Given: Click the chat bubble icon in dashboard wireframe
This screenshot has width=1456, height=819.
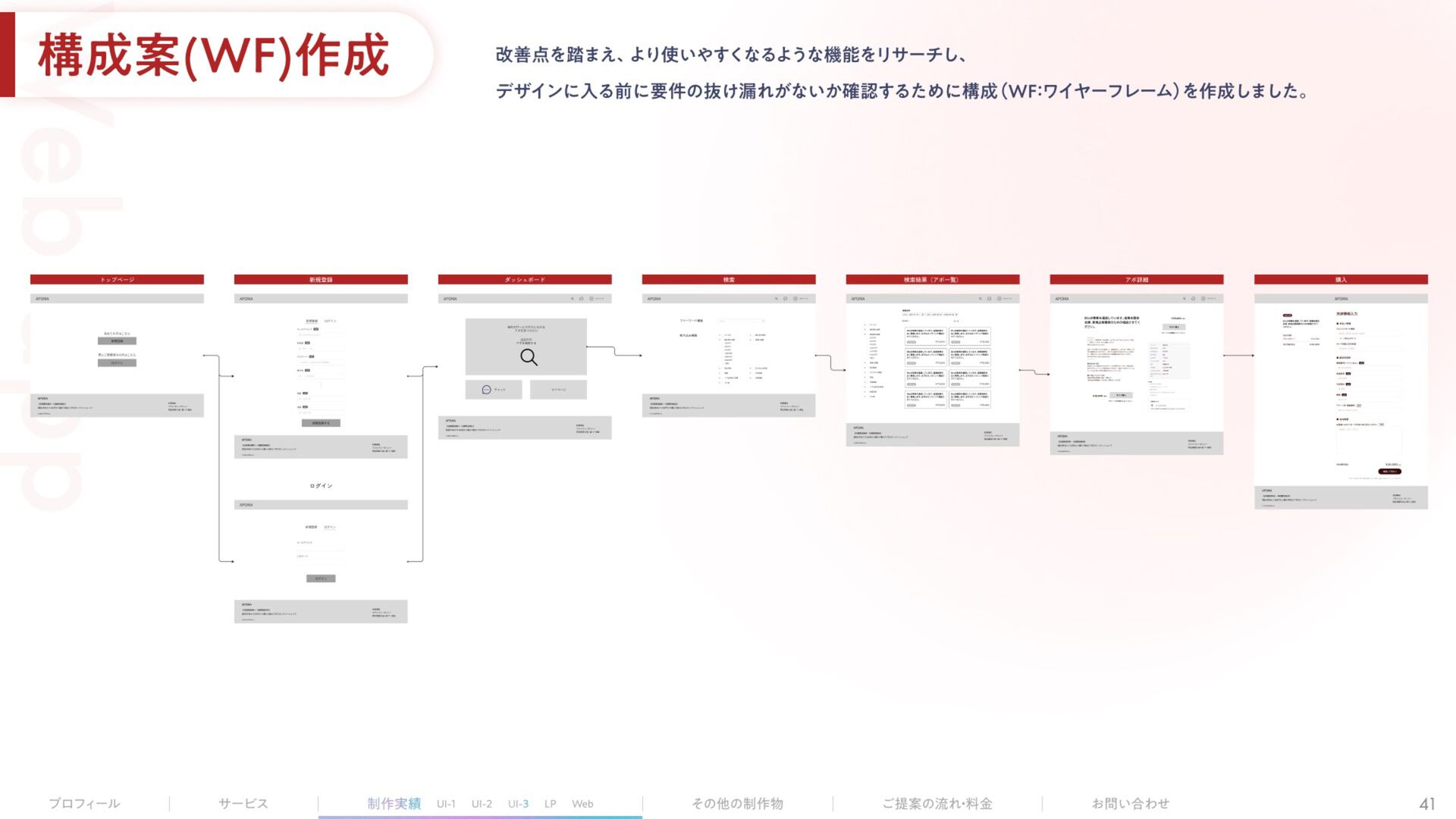Looking at the screenshot, I should point(486,390).
